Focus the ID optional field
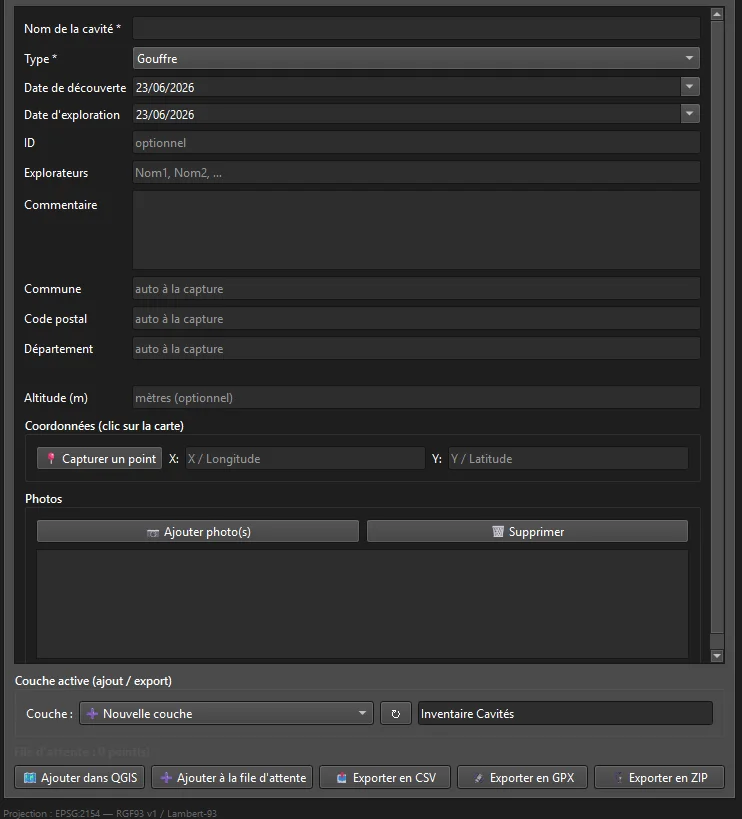This screenshot has width=742, height=819. click(x=416, y=143)
